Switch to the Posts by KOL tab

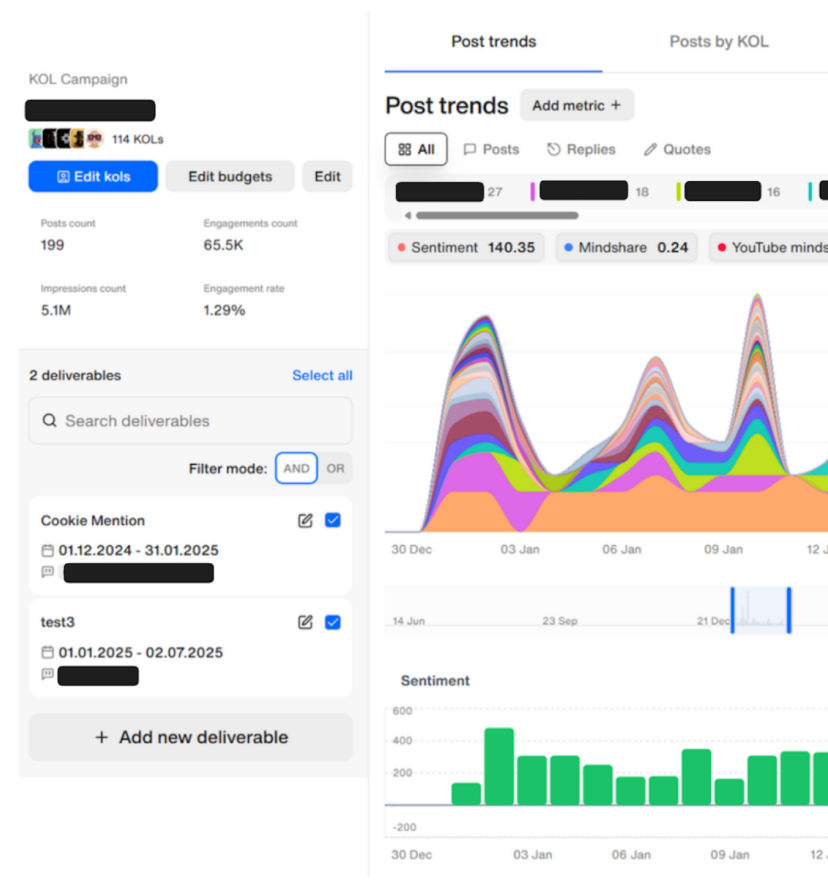tap(718, 41)
